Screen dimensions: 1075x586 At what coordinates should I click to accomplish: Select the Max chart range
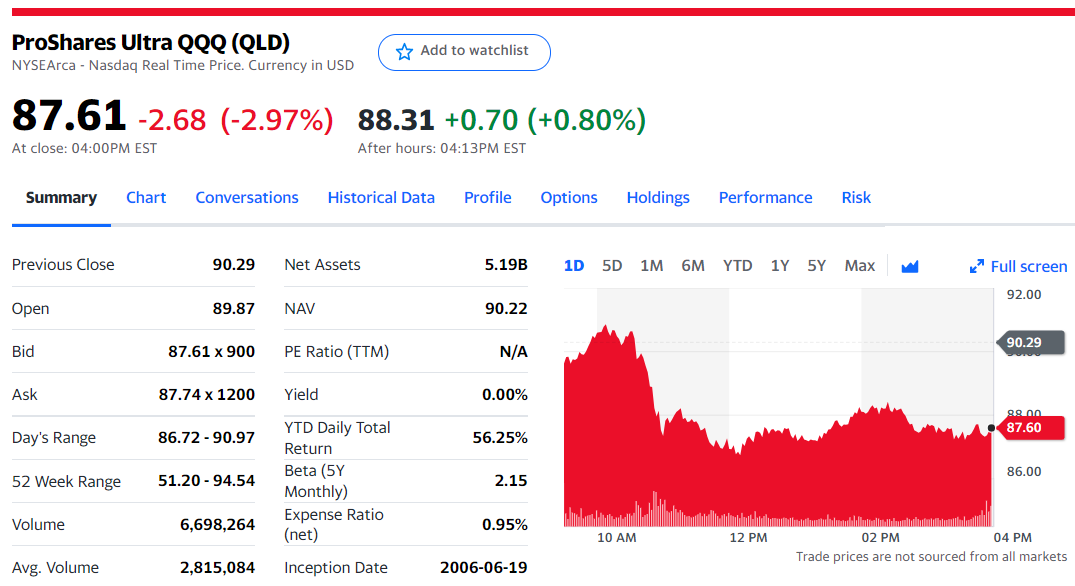[x=860, y=265]
